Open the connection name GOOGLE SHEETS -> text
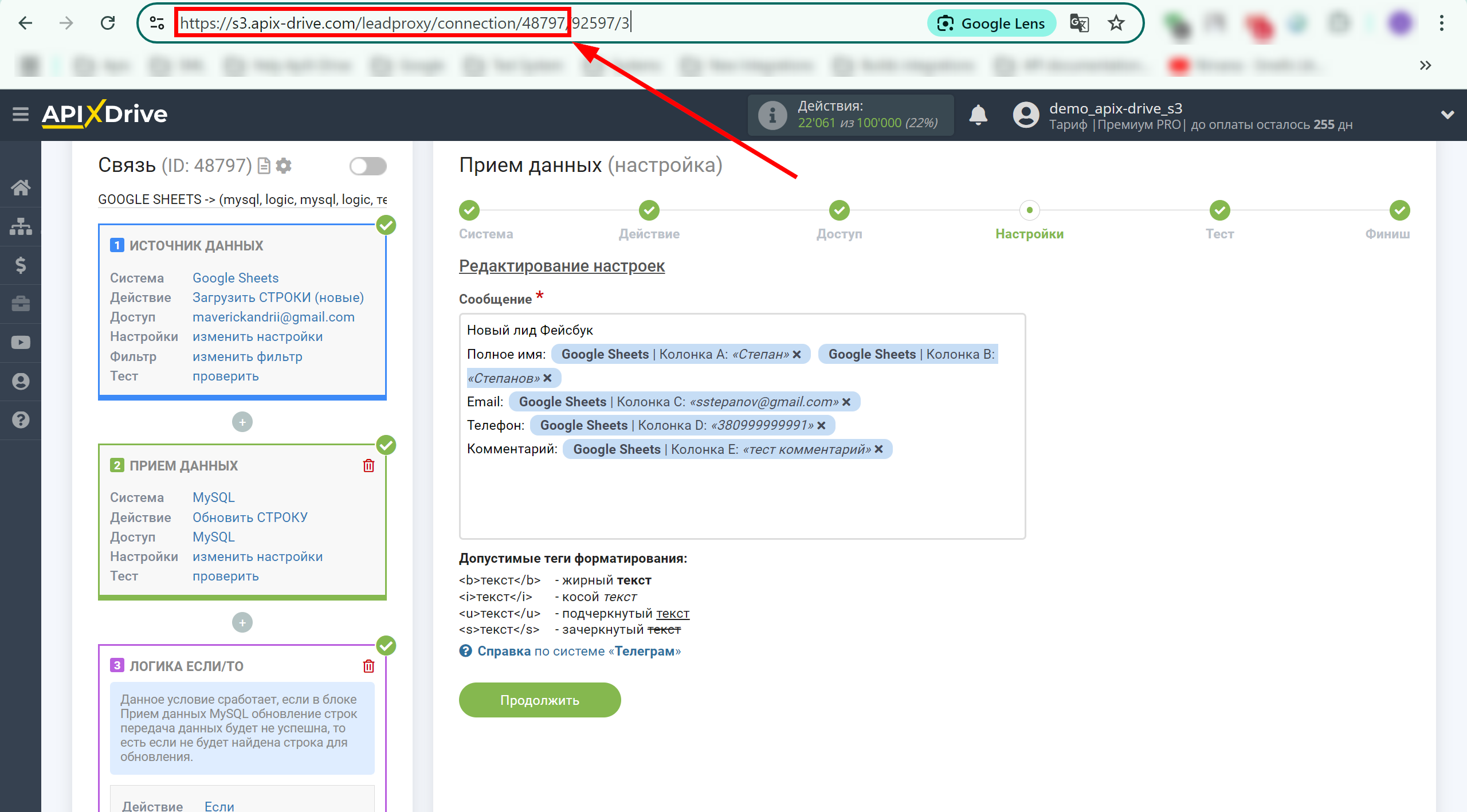Screen dimensions: 1467x812 coord(242,199)
